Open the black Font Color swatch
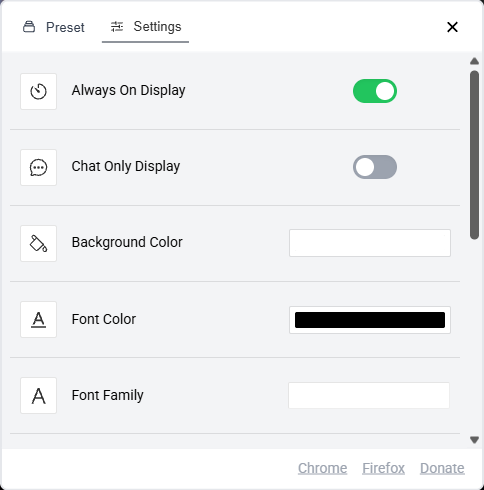484x490 pixels. tap(370, 320)
